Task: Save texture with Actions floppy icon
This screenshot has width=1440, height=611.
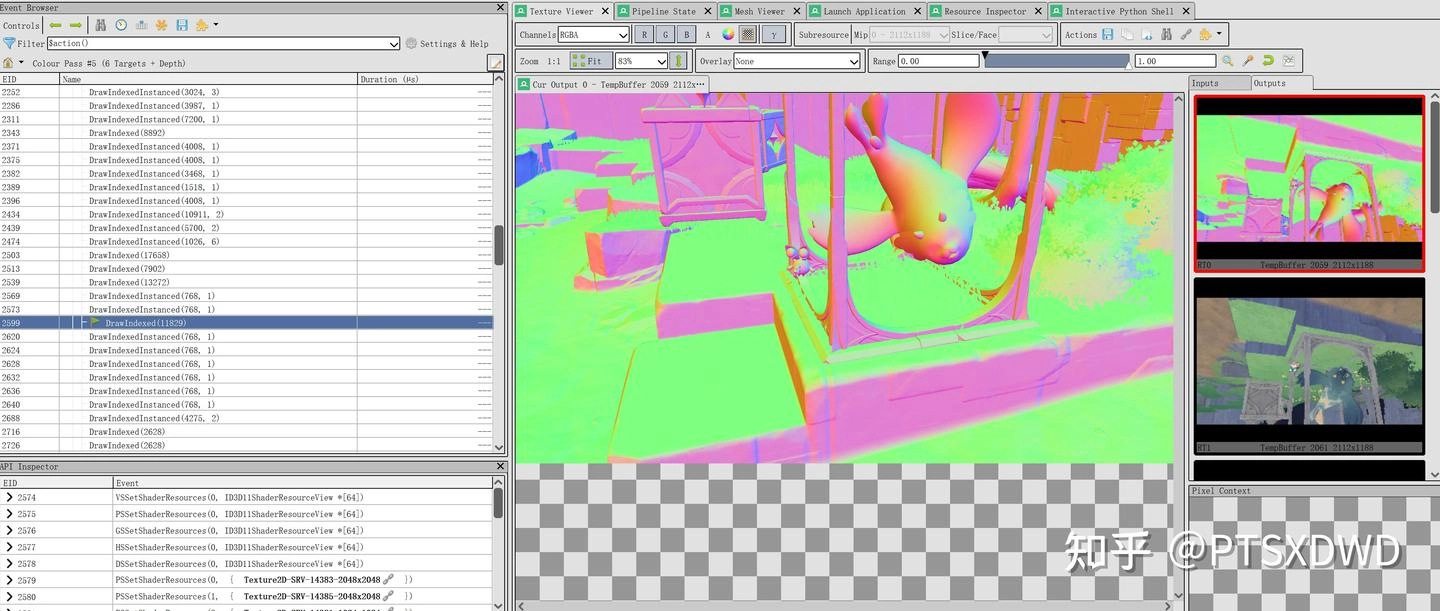Action: tap(1108, 34)
